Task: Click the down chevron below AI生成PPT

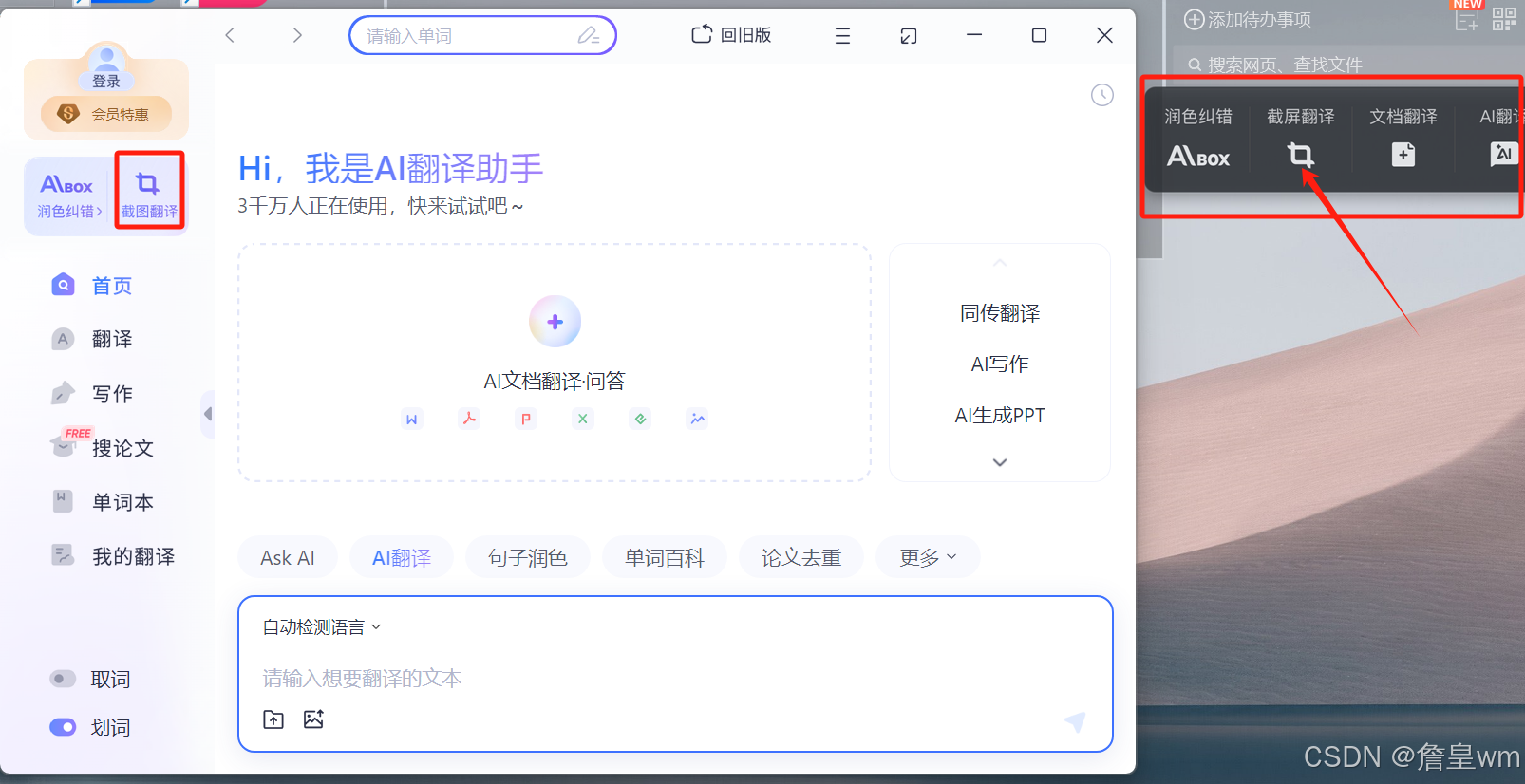Action: click(1000, 462)
